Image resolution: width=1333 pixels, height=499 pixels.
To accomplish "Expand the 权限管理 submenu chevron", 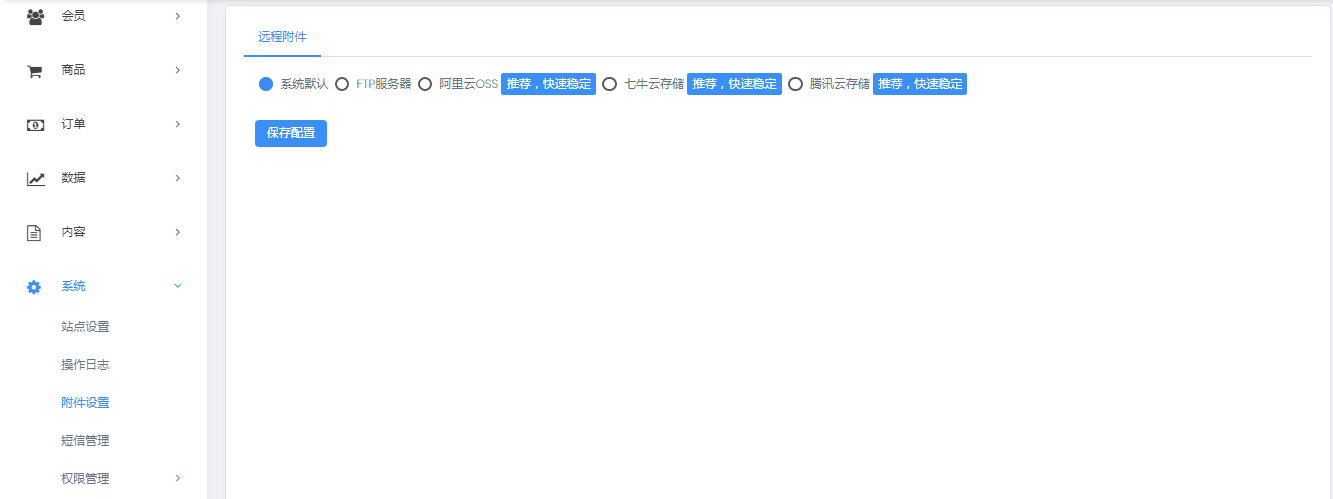I will [x=178, y=478].
